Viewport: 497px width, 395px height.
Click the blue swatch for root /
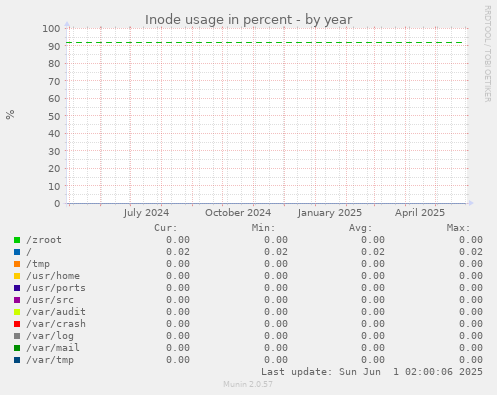click(x=17, y=252)
